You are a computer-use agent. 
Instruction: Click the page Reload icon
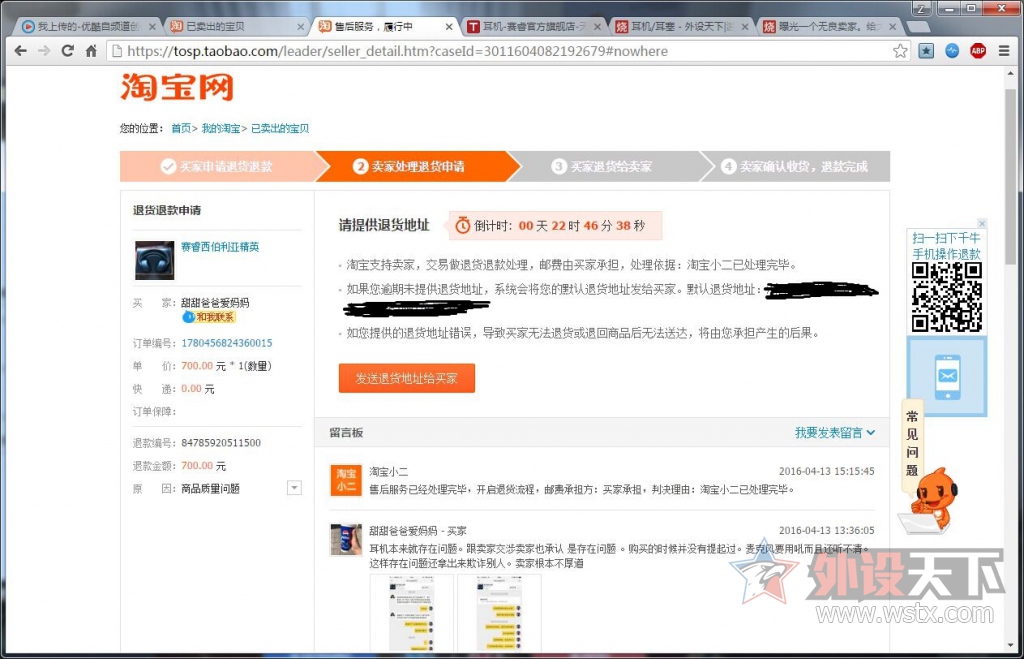point(67,49)
